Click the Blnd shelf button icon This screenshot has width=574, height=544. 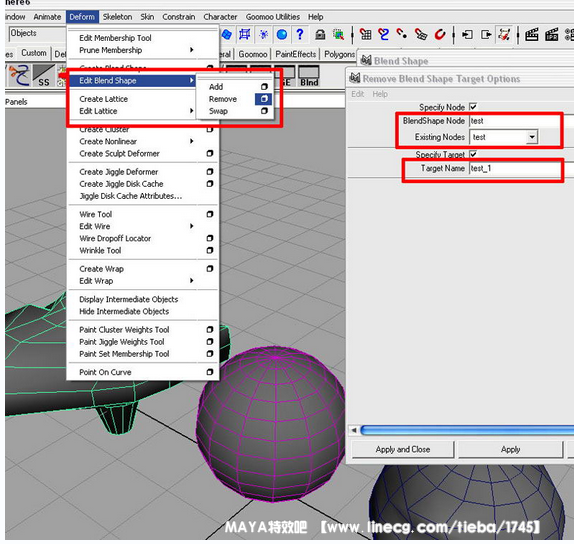[x=309, y=76]
